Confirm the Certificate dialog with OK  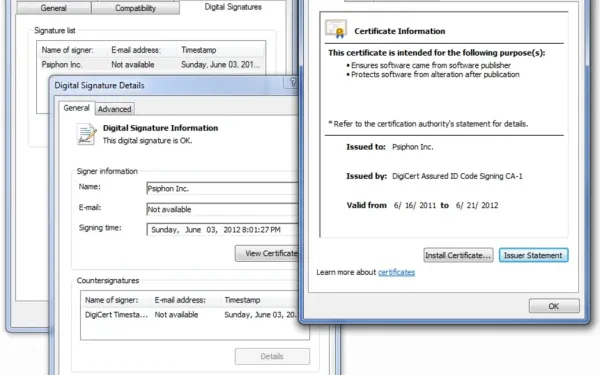coord(554,306)
